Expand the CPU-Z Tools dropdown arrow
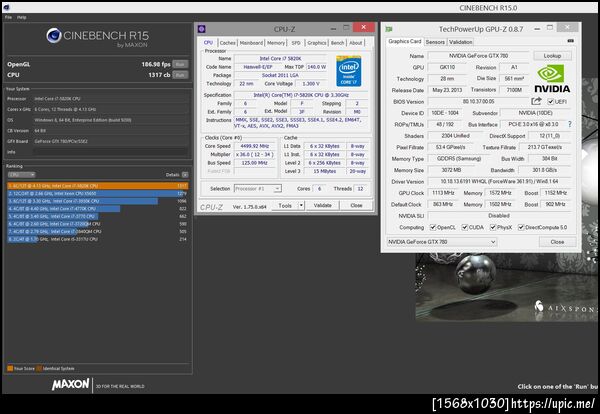 301,205
